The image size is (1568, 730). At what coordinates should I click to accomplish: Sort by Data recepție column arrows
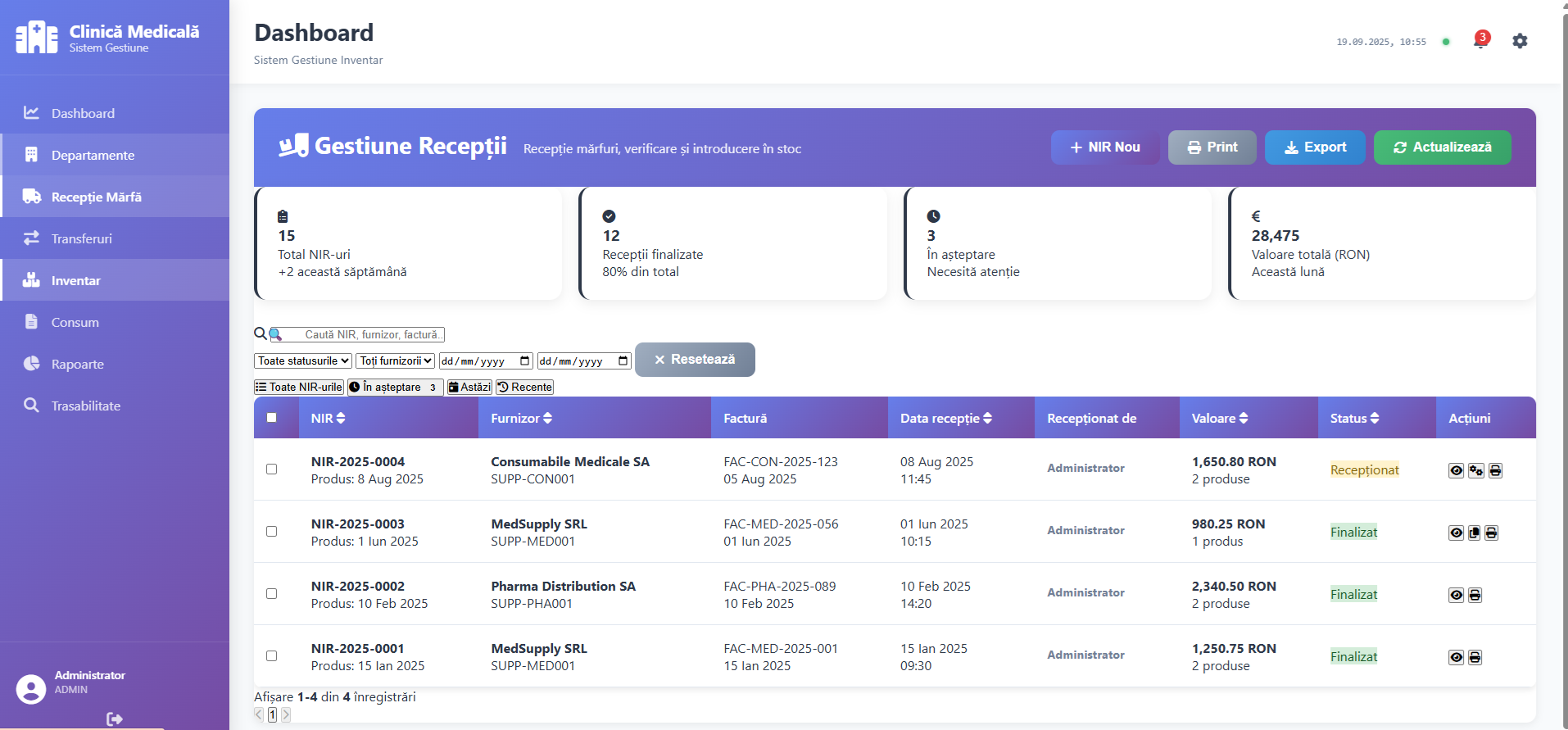(x=987, y=418)
